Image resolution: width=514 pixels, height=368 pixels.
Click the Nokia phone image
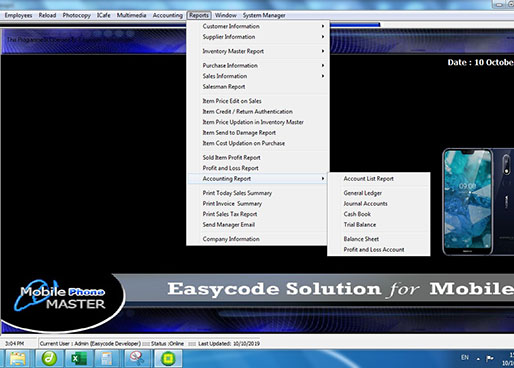(x=478, y=202)
